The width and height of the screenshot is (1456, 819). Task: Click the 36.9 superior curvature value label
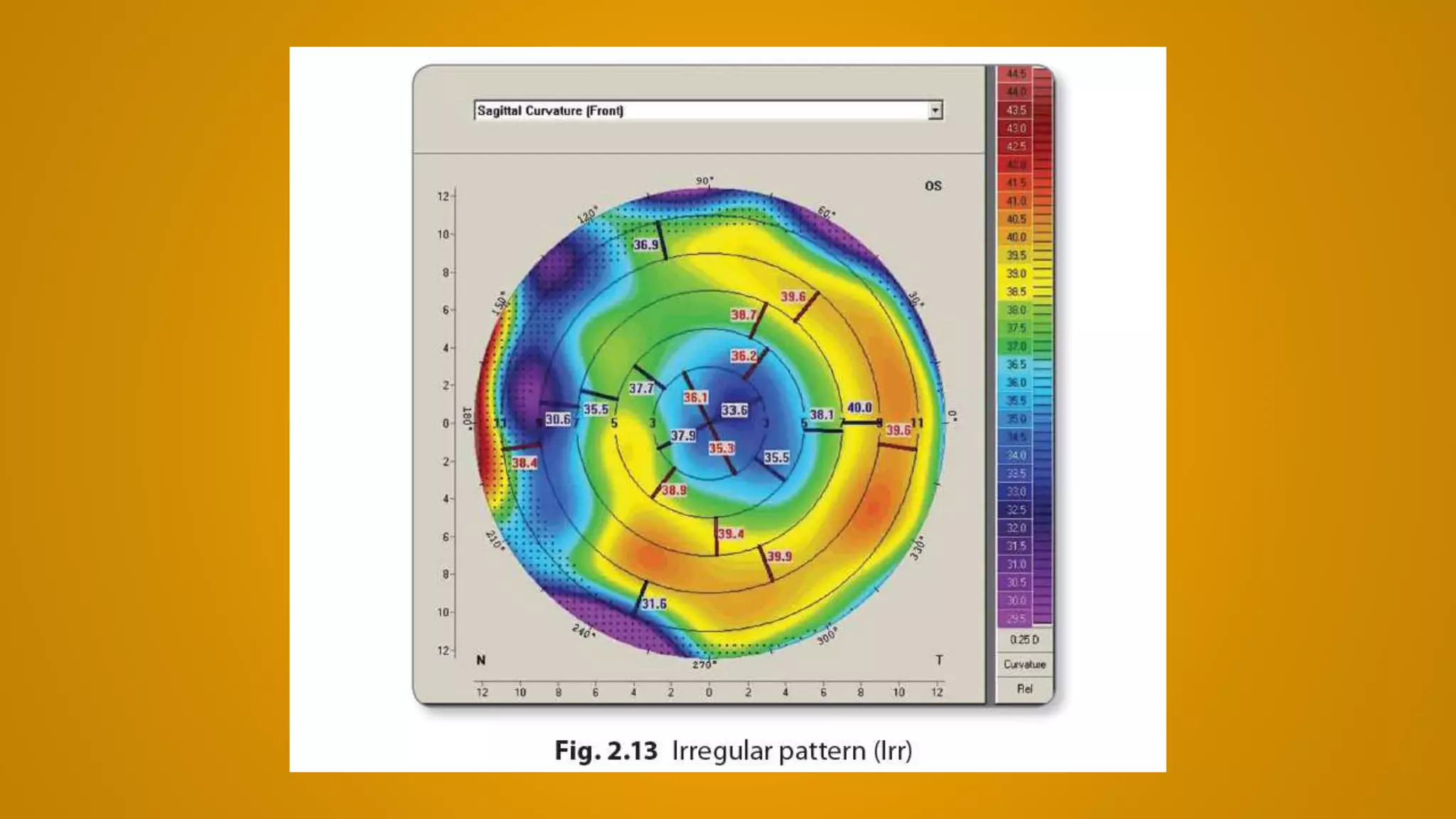(646, 245)
